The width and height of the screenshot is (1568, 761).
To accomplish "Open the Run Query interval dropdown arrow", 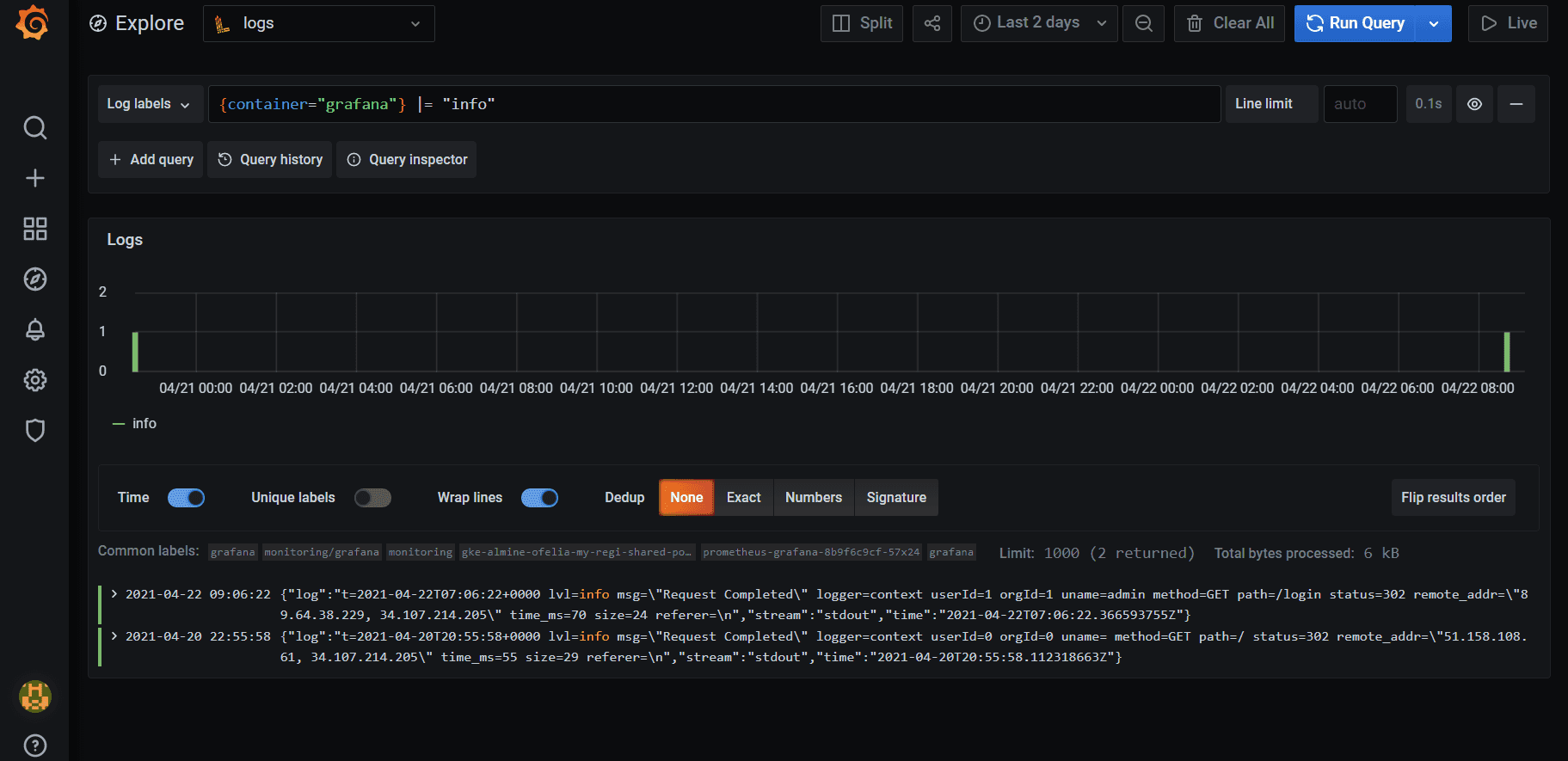I will click(1434, 23).
